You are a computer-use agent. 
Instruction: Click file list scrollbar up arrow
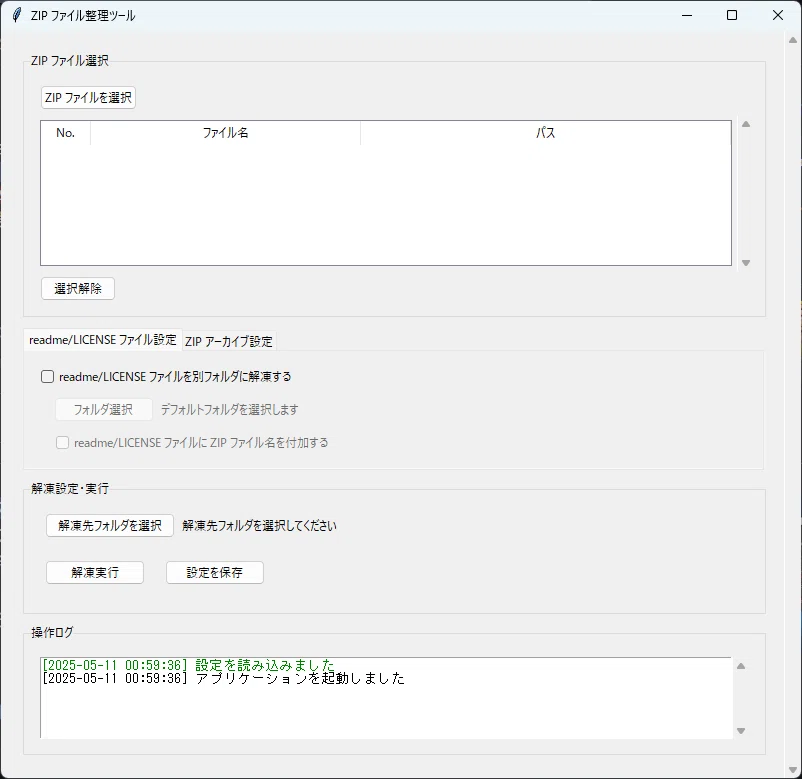coord(746,124)
